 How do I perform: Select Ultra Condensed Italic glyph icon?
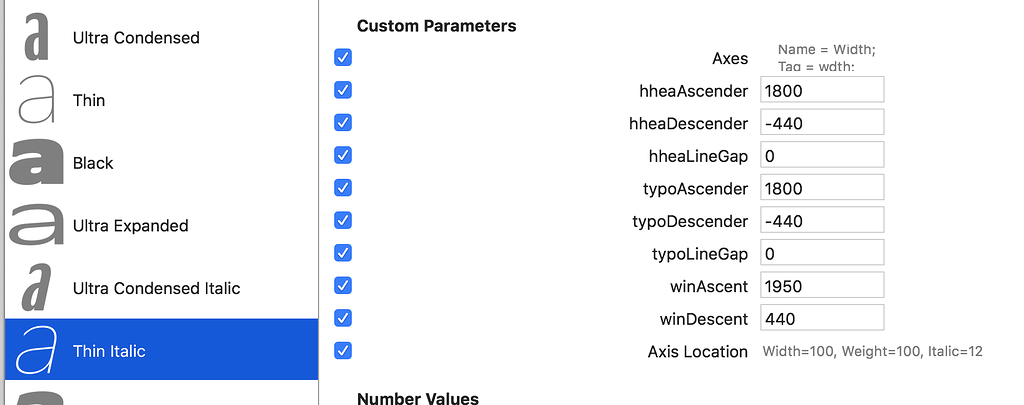37,288
